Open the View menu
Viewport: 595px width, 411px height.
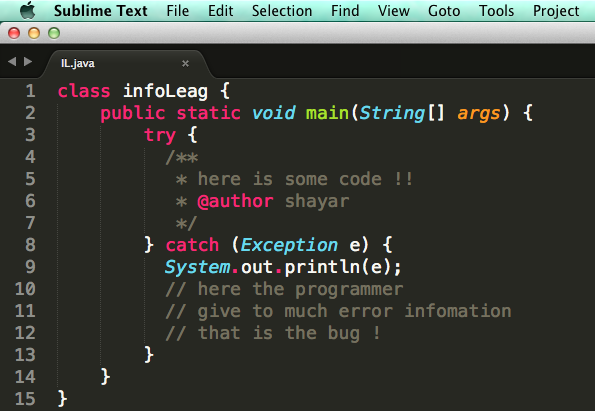click(394, 11)
